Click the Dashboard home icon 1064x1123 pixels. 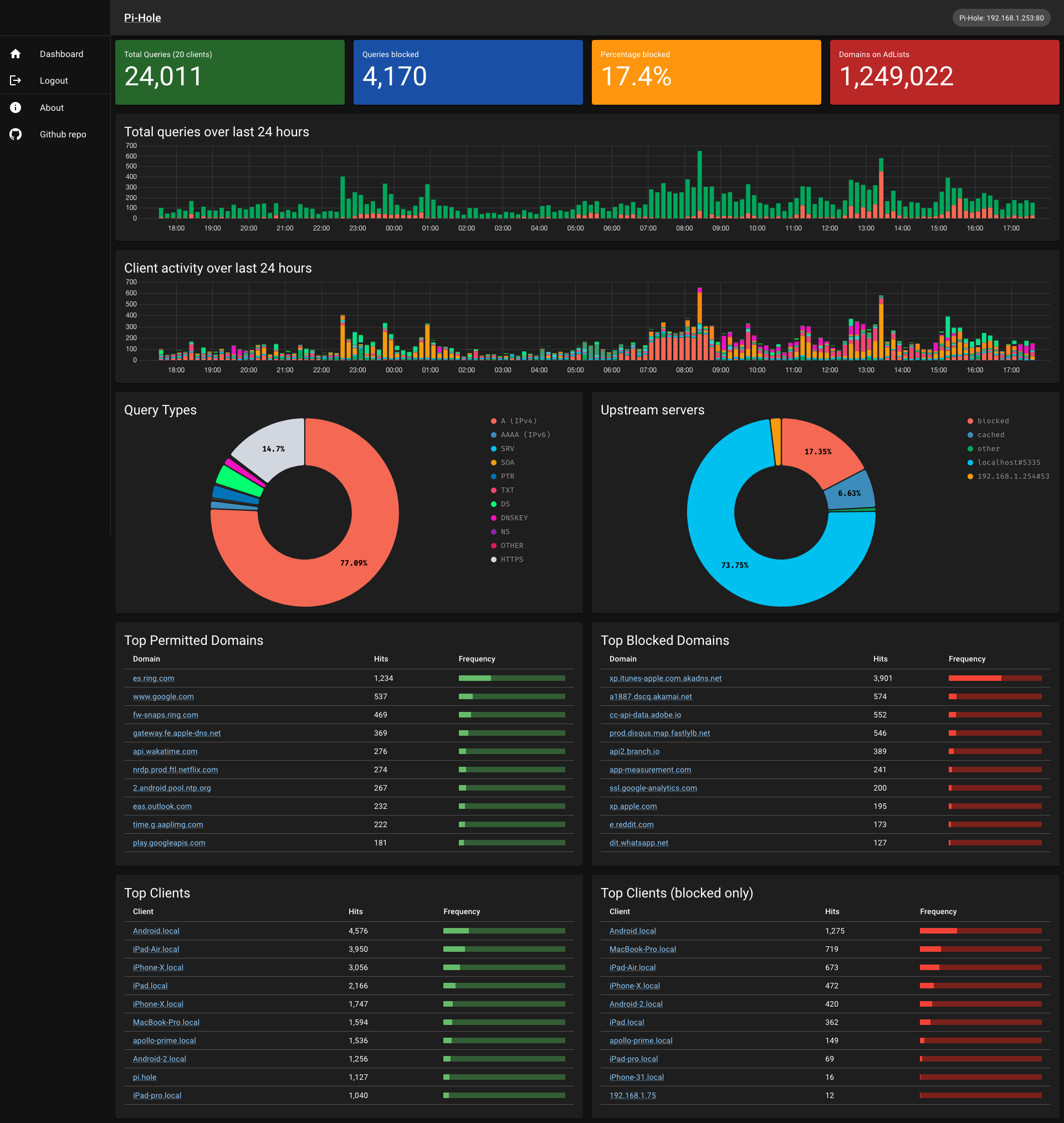pos(16,54)
